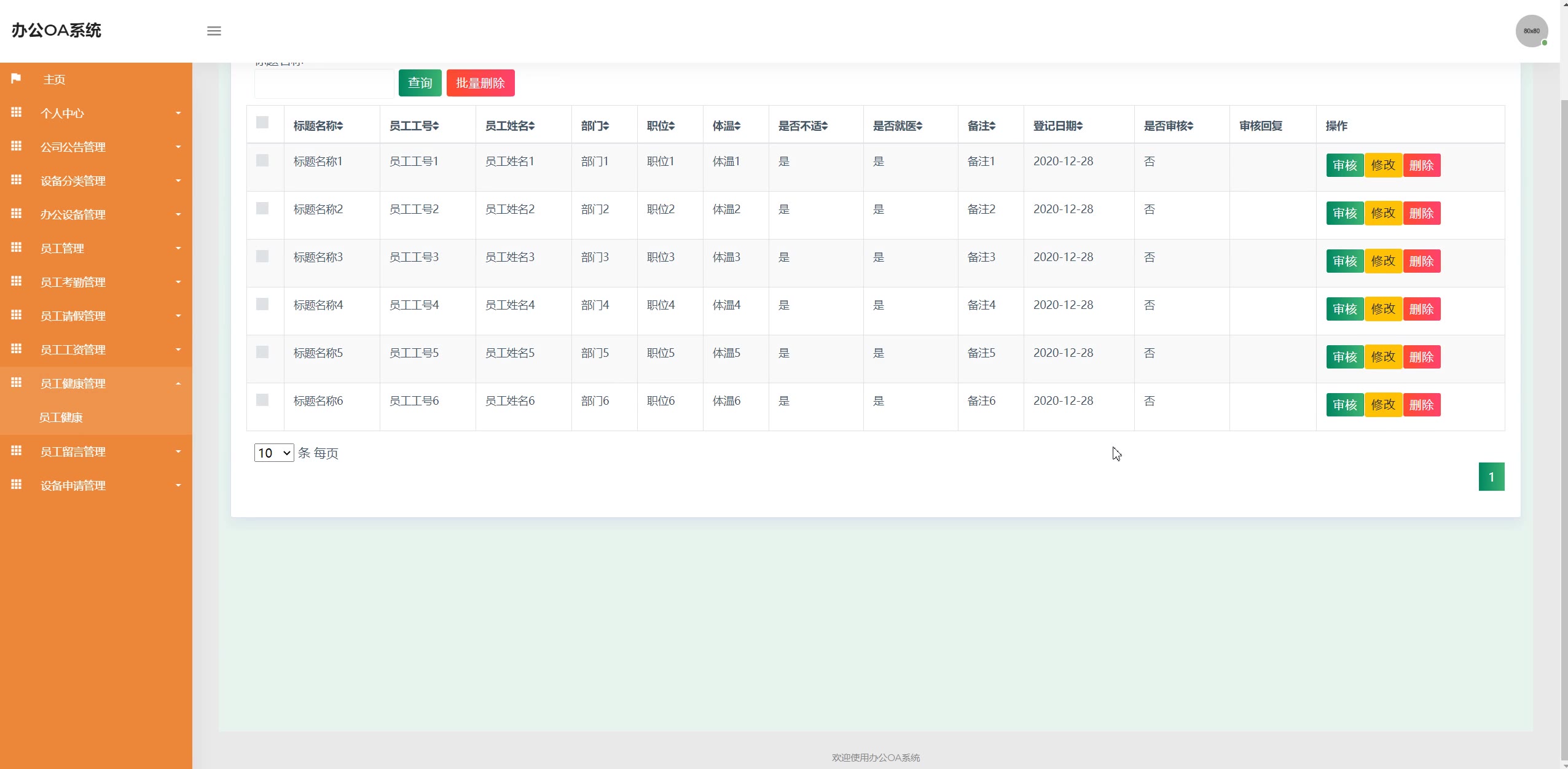The width and height of the screenshot is (1568, 769).
Task: Toggle the select-all checkbox in table header
Action: pyautogui.click(x=262, y=122)
